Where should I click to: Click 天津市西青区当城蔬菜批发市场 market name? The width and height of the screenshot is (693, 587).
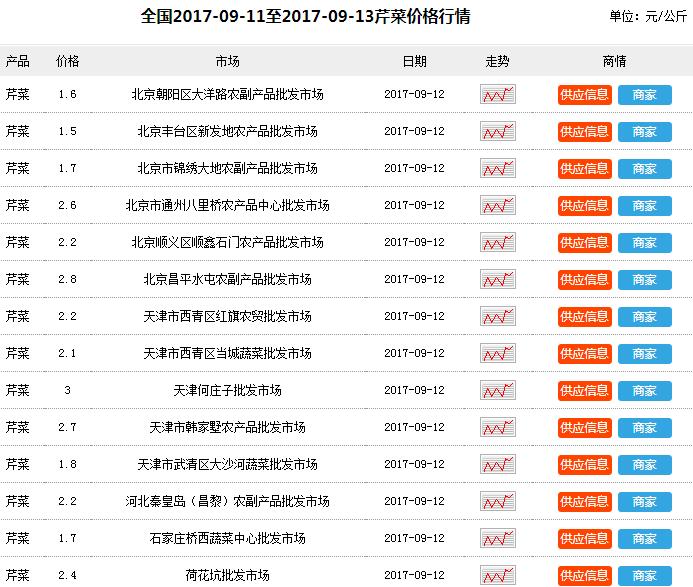(x=227, y=353)
